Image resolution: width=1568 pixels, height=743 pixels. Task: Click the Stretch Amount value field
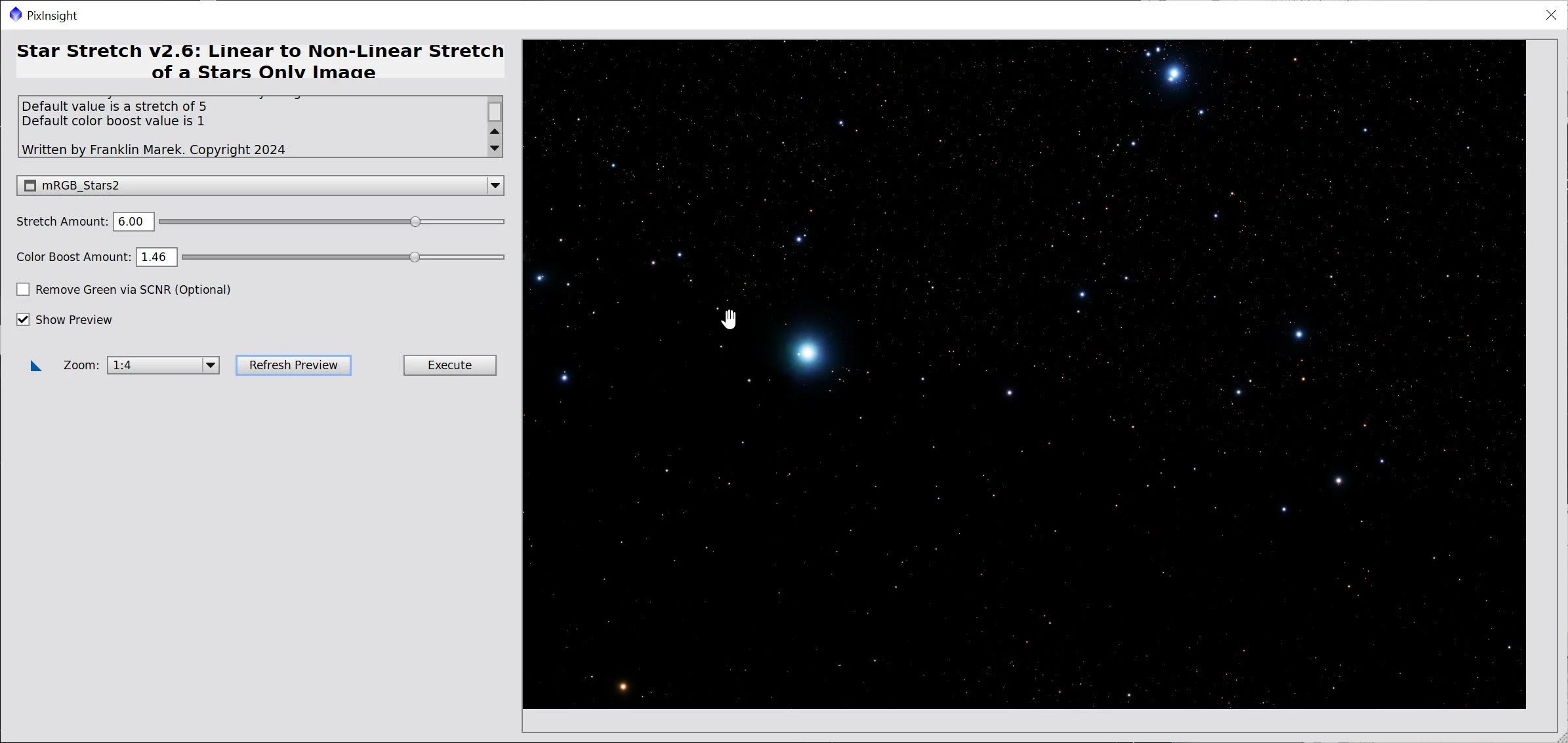[x=133, y=222]
